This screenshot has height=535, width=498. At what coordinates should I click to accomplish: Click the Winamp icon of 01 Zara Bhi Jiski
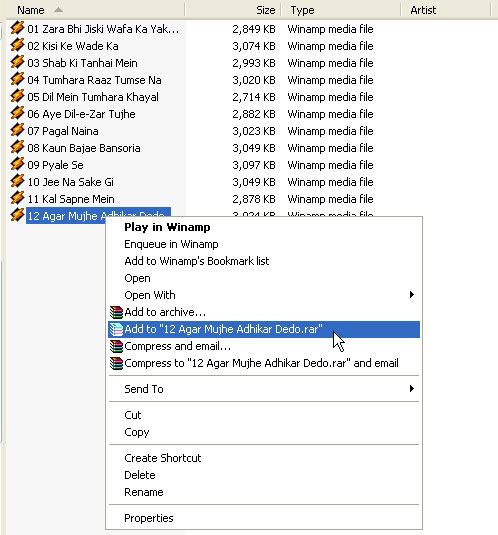(x=17, y=28)
